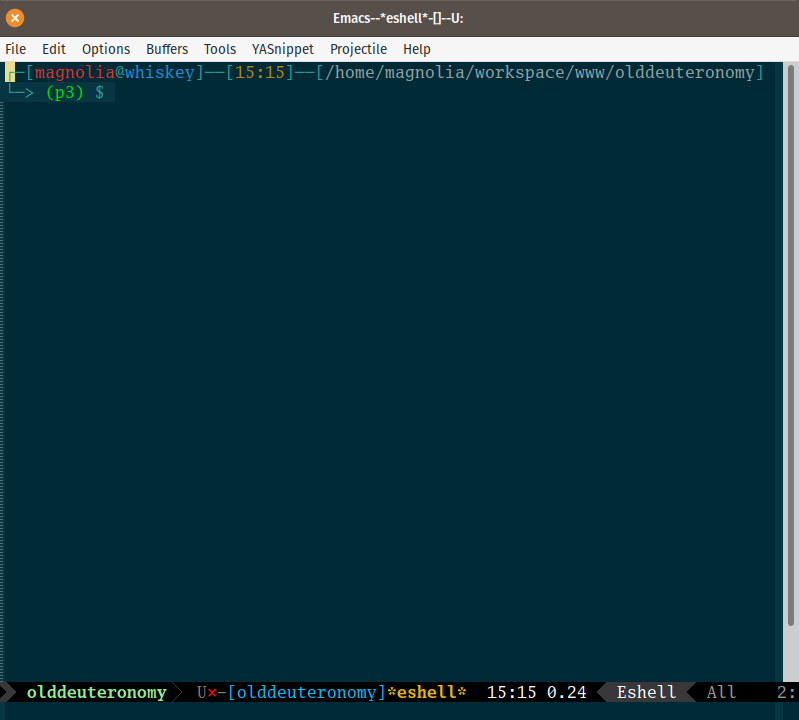This screenshot has width=799, height=720.
Task: Open the Tools menu
Action: tap(220, 49)
